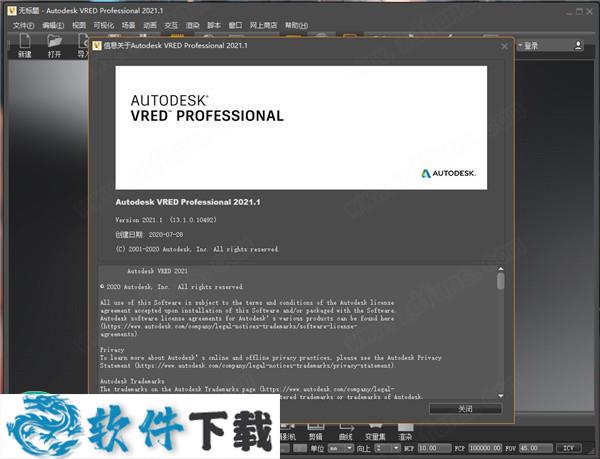The image size is (600, 459).
Task: Open the 曲线 curve editor module
Action: click(346, 433)
